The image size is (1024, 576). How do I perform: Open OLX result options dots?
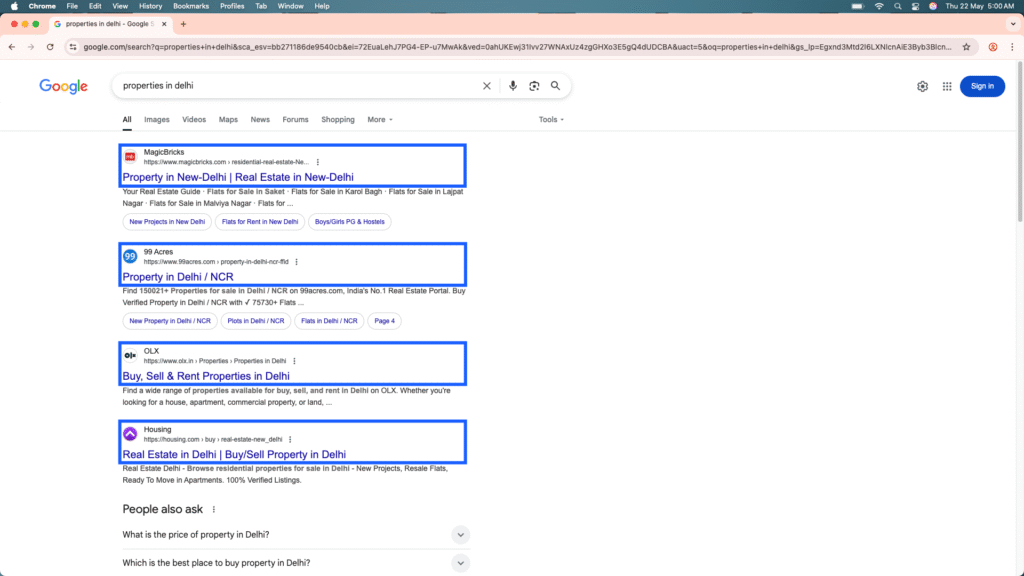tap(295, 361)
